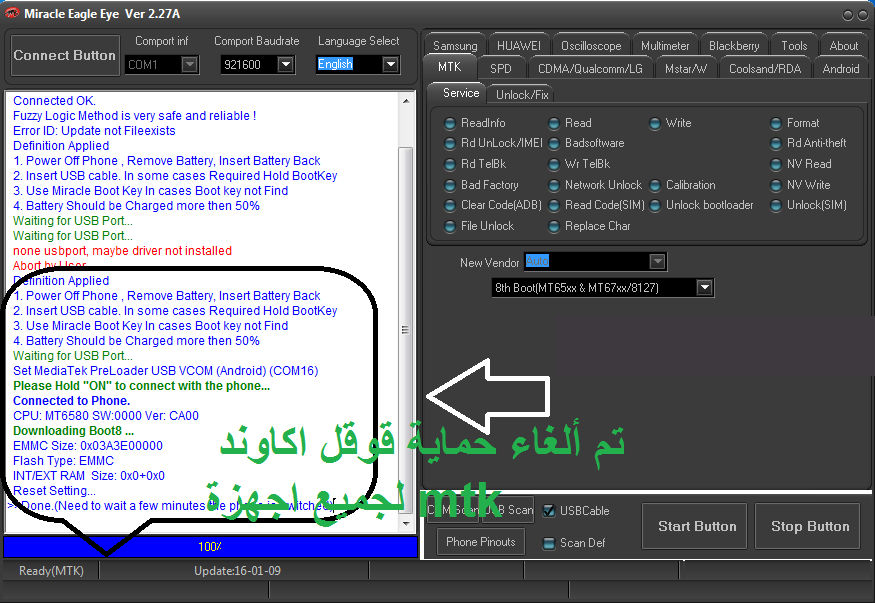Open the Language Select dropdown

point(391,65)
